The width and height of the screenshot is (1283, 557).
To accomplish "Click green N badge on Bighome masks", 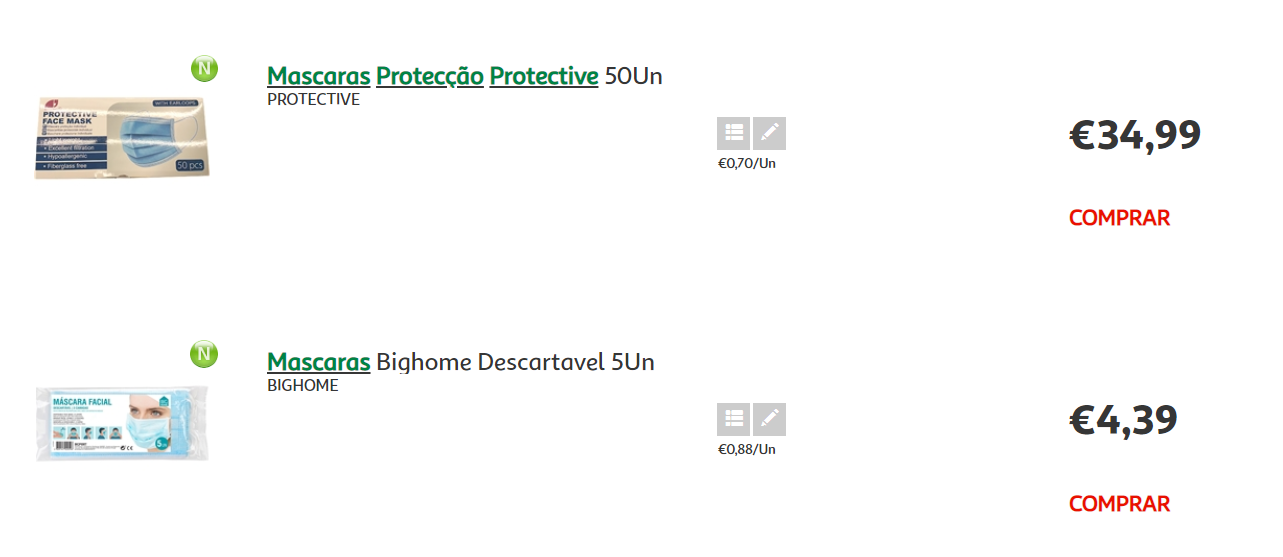I will pos(204,354).
